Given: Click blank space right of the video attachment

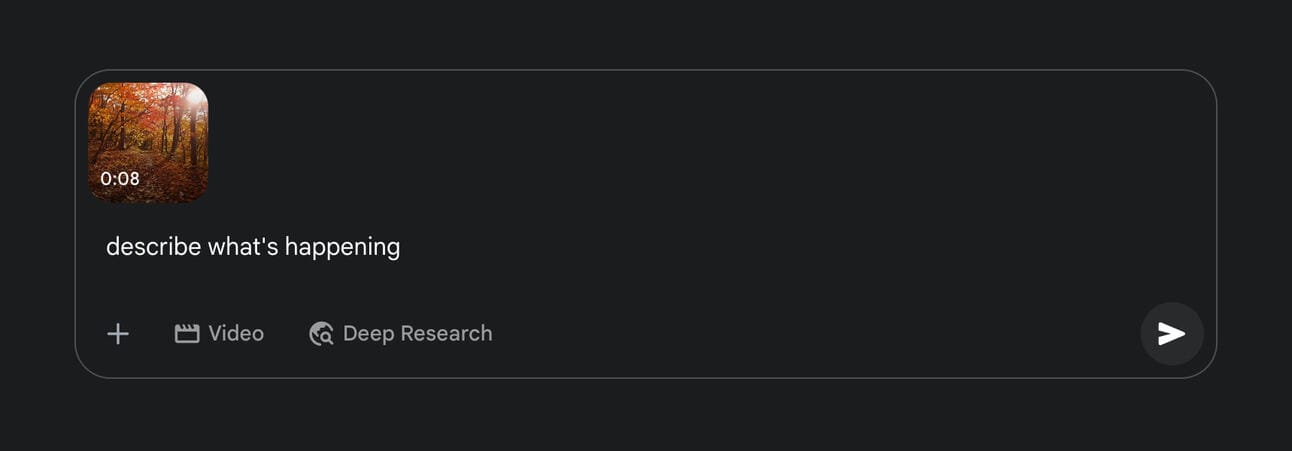Looking at the screenshot, I should coord(700,142).
